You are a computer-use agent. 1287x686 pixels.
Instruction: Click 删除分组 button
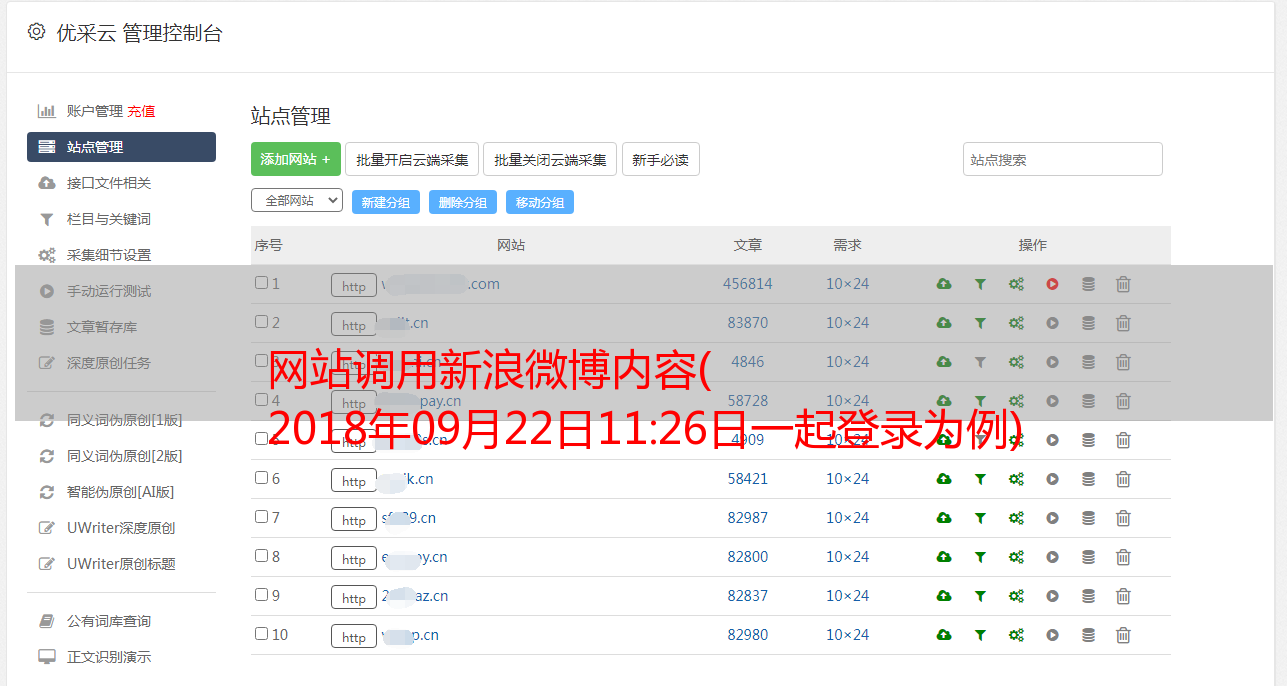click(463, 202)
